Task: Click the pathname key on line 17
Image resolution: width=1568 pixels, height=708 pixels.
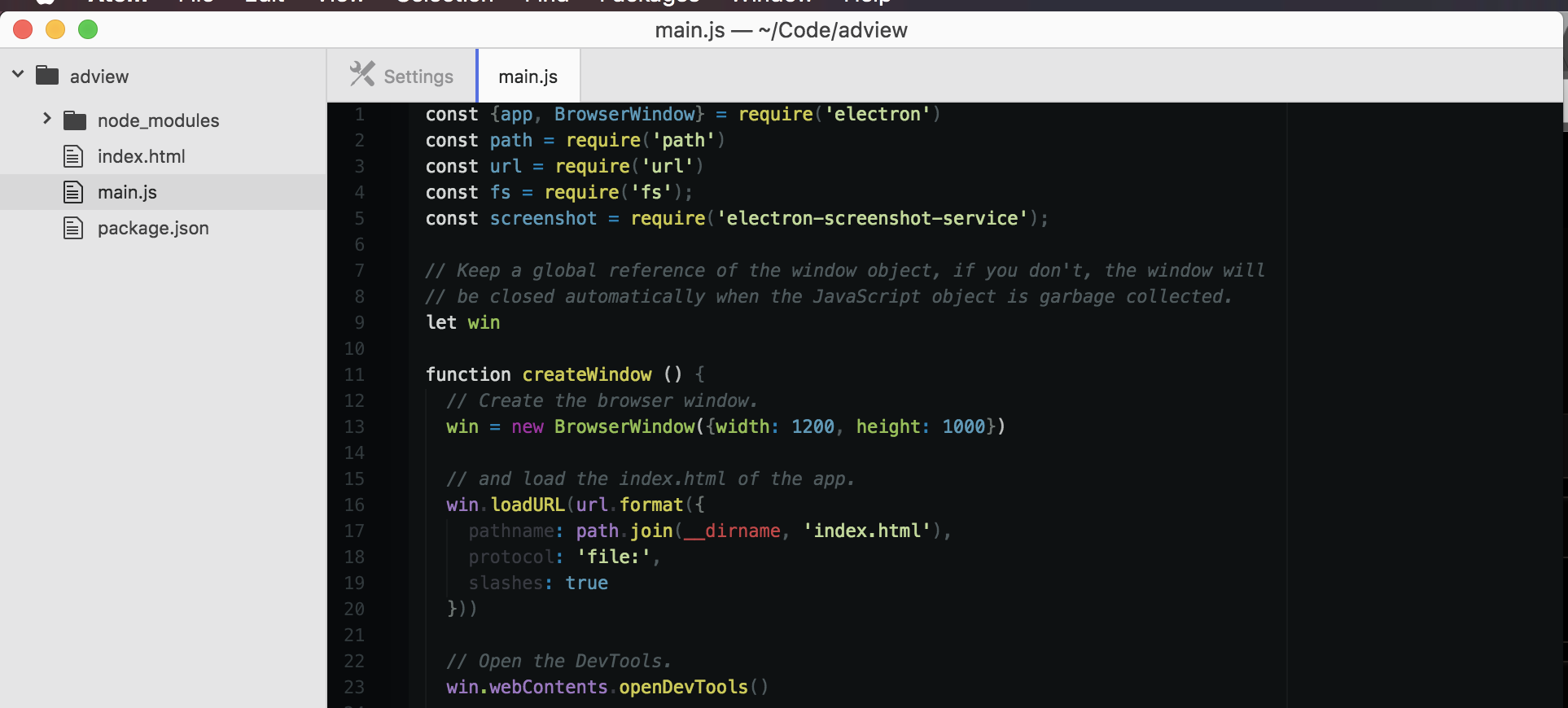Action: click(x=511, y=531)
